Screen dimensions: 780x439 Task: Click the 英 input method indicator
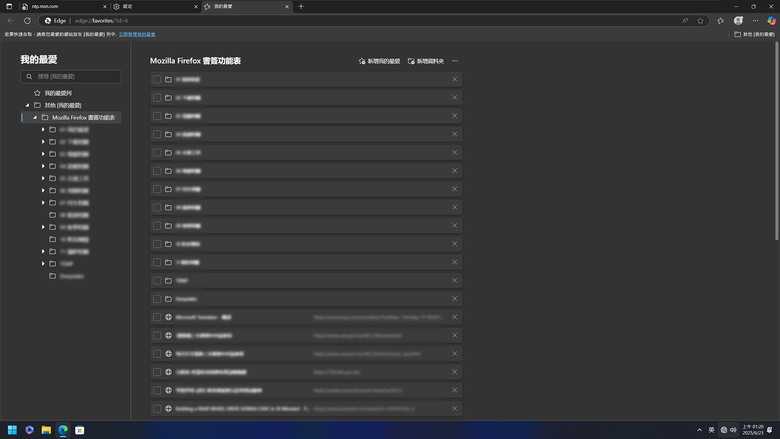point(711,430)
